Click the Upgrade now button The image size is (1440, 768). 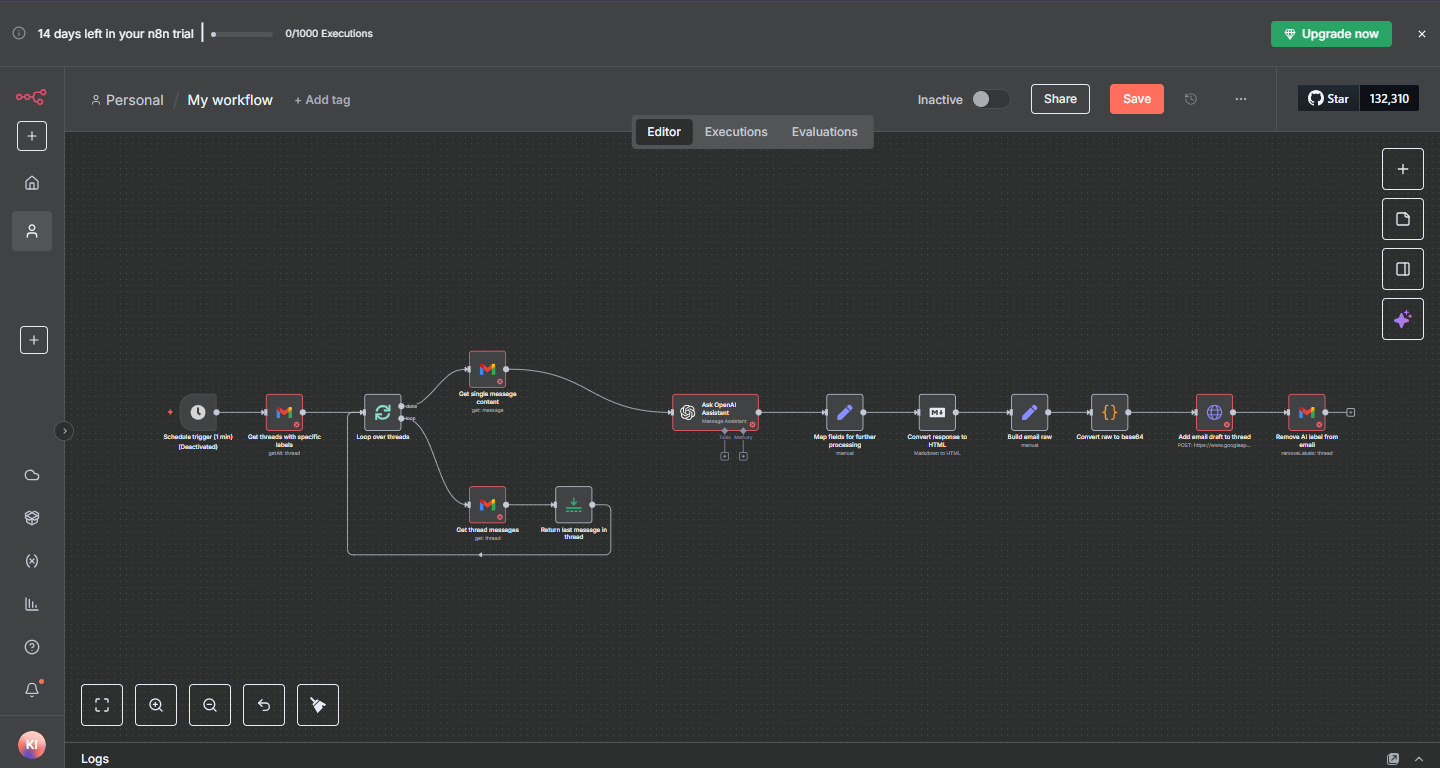point(1330,34)
